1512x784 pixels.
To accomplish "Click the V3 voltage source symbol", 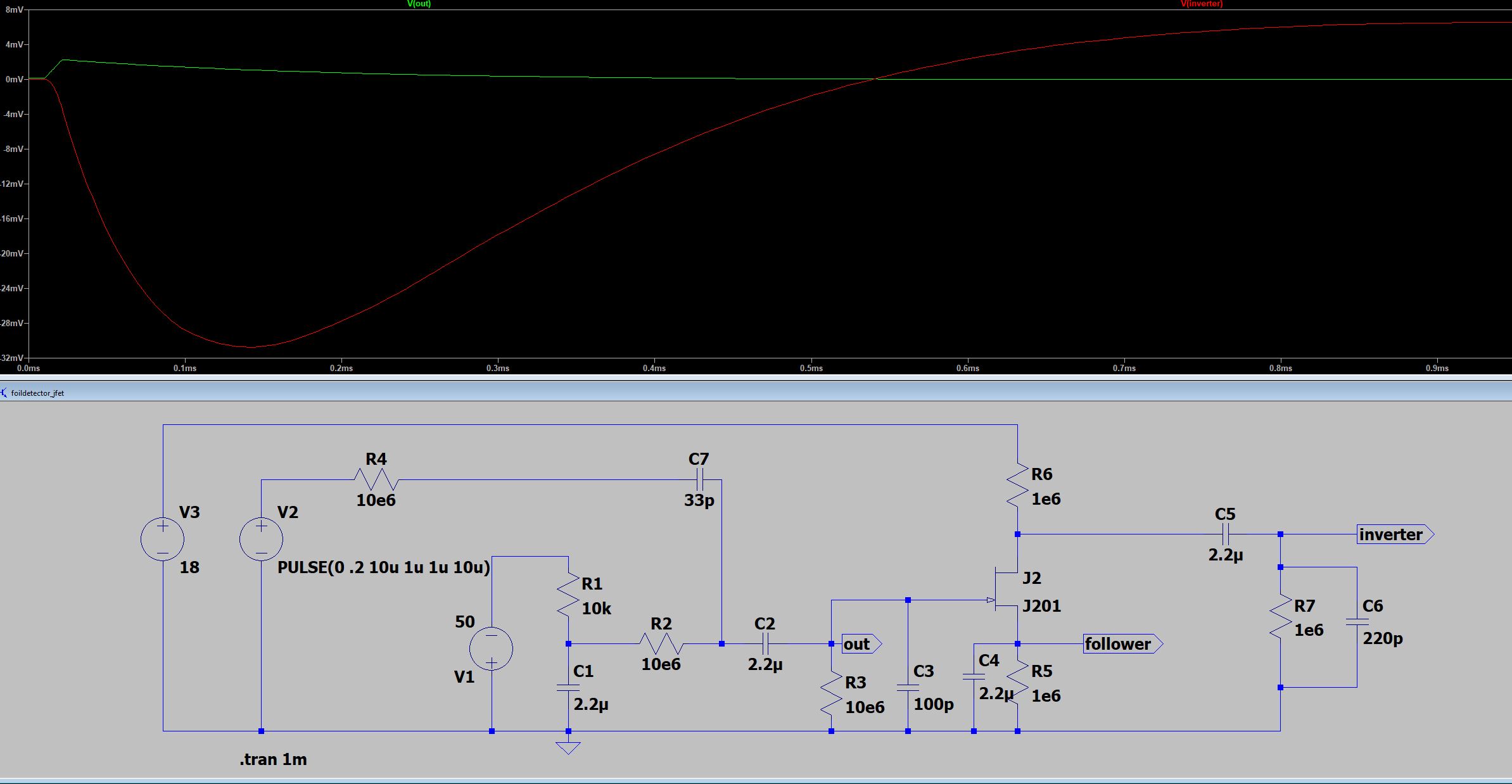I will [x=163, y=540].
